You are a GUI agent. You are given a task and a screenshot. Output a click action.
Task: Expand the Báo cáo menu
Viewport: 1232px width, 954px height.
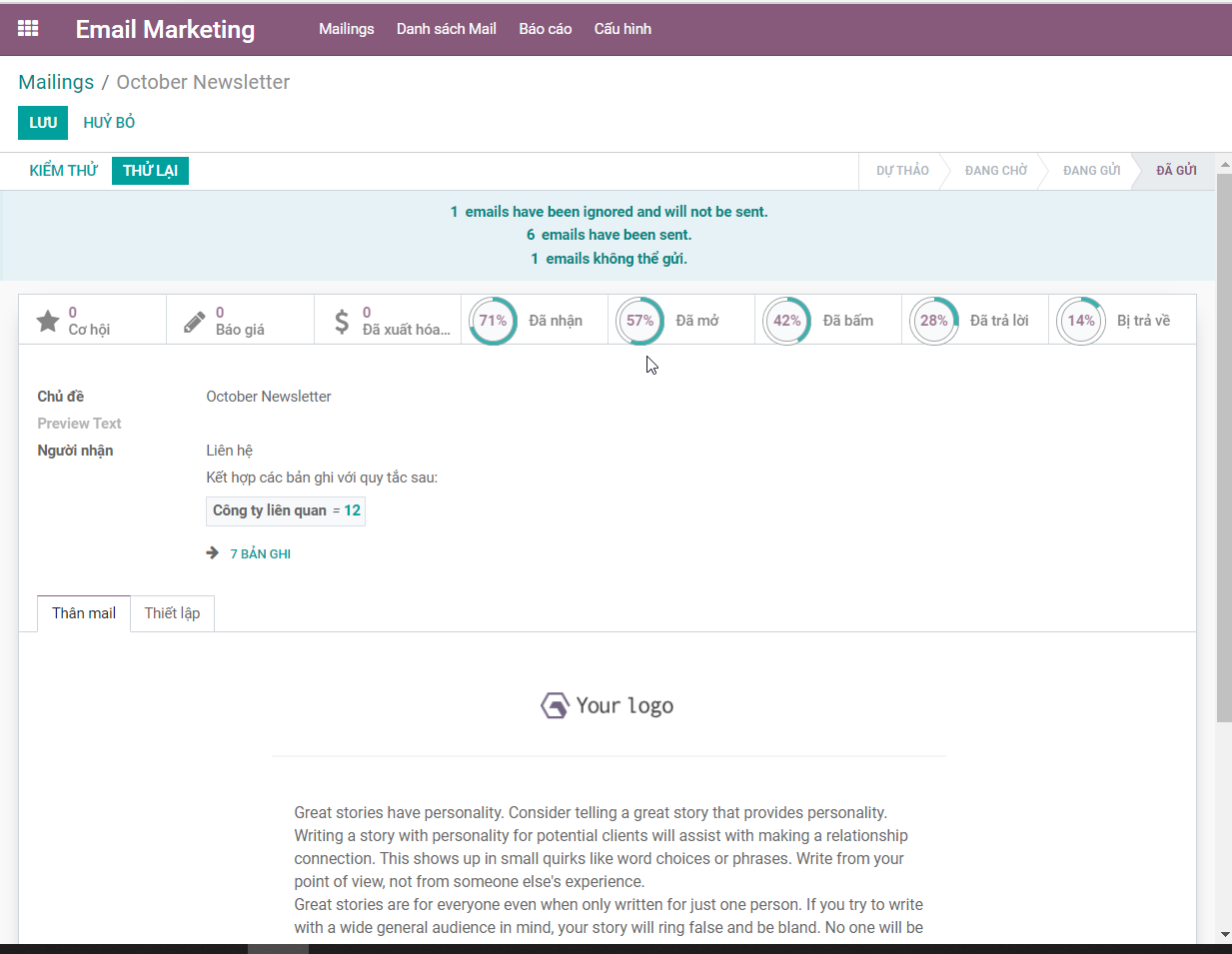[x=545, y=29]
